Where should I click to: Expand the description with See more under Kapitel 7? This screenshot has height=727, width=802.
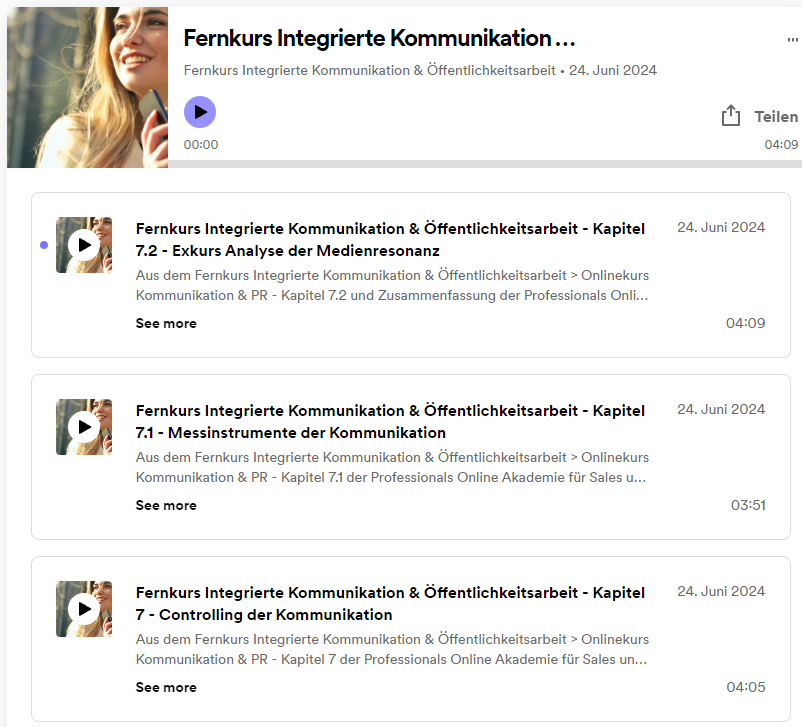[x=166, y=687]
